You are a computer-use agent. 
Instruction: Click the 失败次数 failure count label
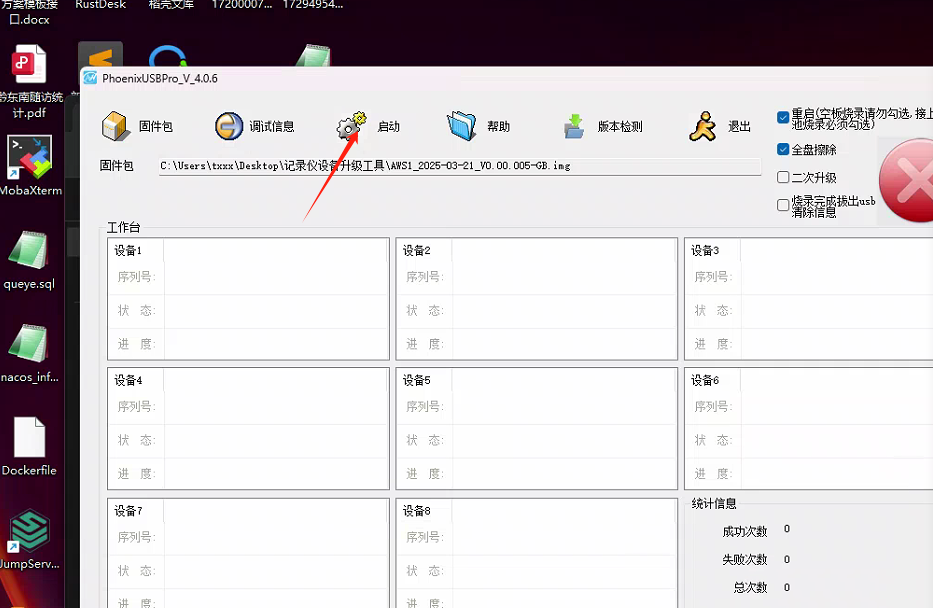click(x=745, y=559)
